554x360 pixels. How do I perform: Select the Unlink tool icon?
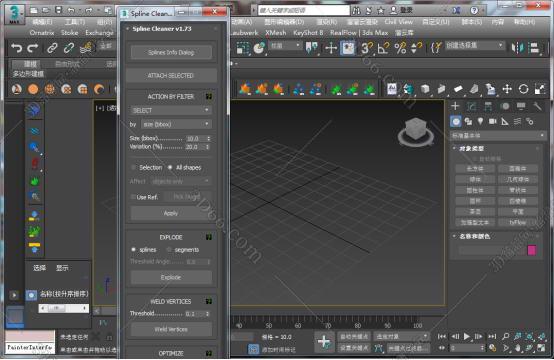click(69, 48)
